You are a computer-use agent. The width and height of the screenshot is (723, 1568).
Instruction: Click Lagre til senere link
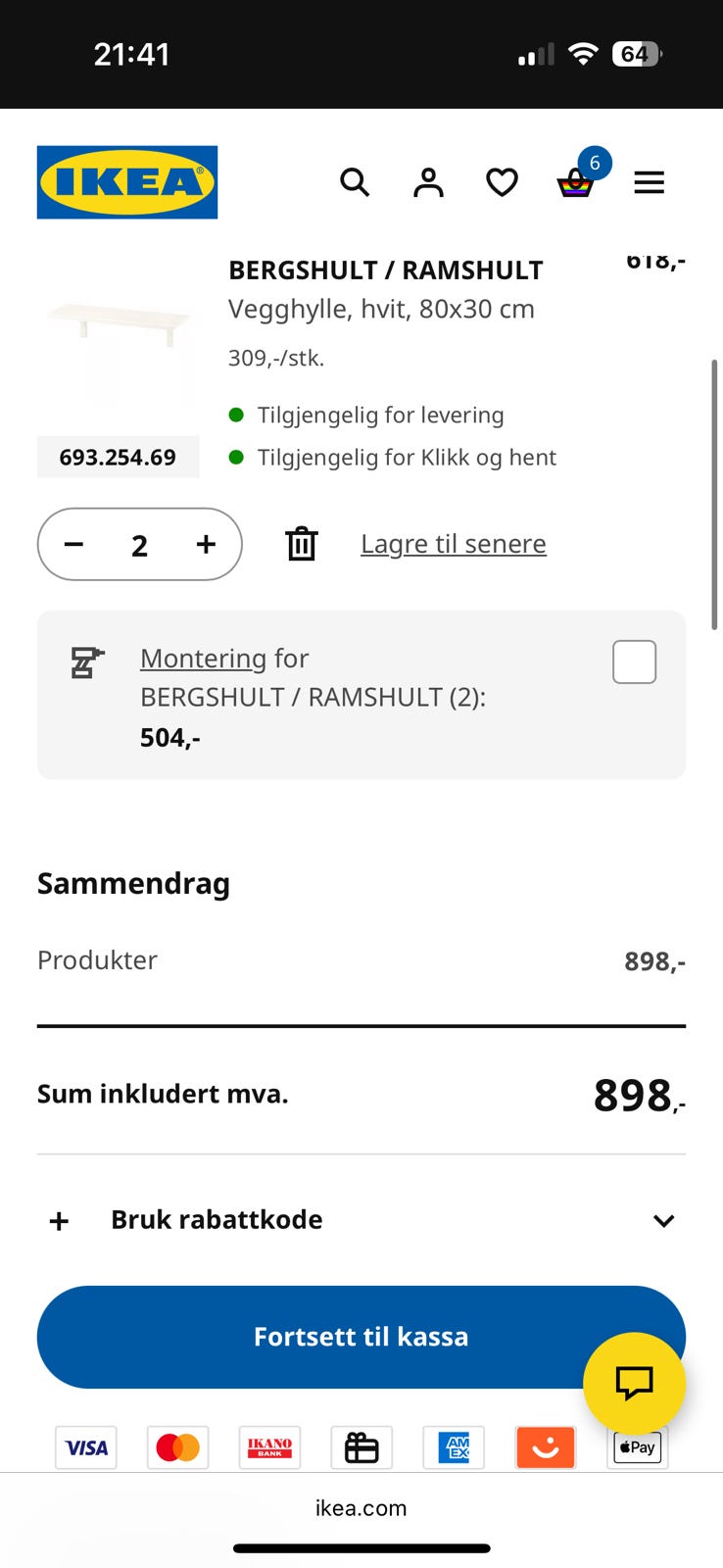(454, 544)
